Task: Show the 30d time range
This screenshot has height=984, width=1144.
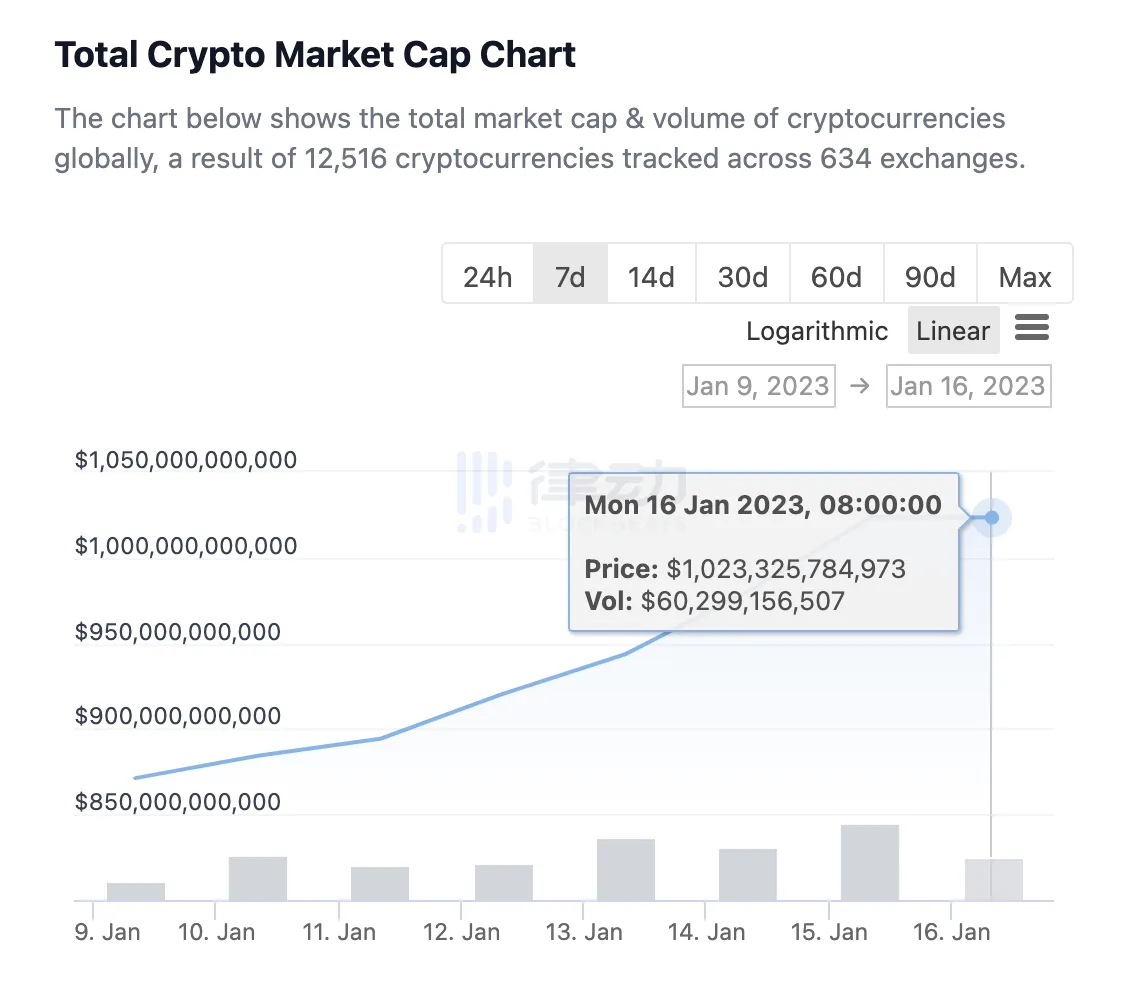Action: (743, 276)
